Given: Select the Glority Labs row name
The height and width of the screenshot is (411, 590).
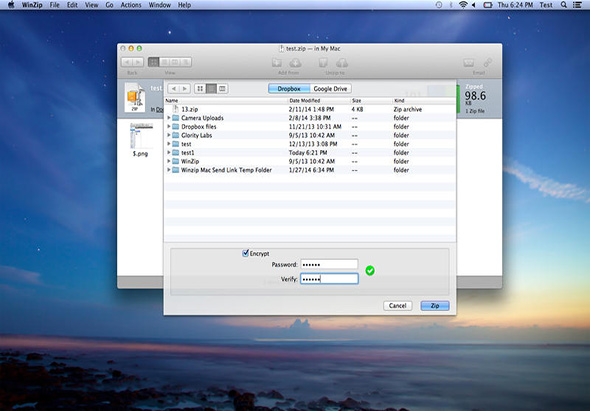Looking at the screenshot, I should click(x=196, y=135).
